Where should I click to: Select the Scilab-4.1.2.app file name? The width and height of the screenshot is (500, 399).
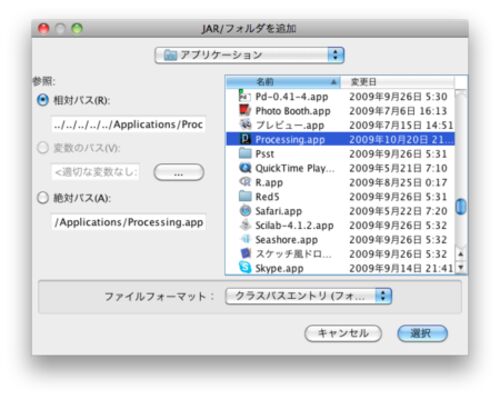pyautogui.click(x=294, y=226)
